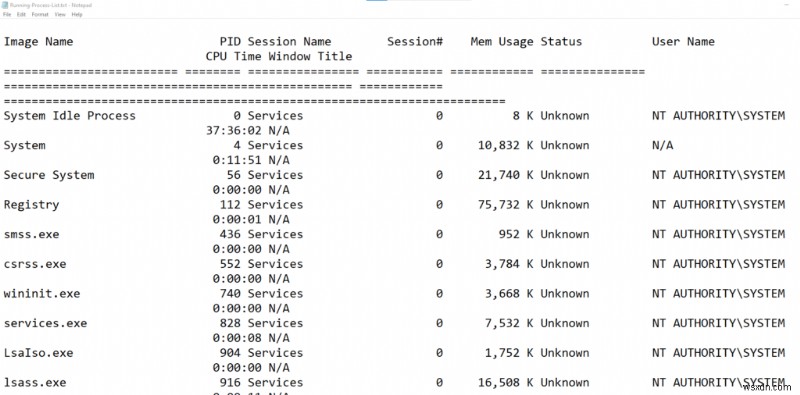Click the '7,532 K' memory value
The width and height of the screenshot is (800, 395).
[x=509, y=323]
